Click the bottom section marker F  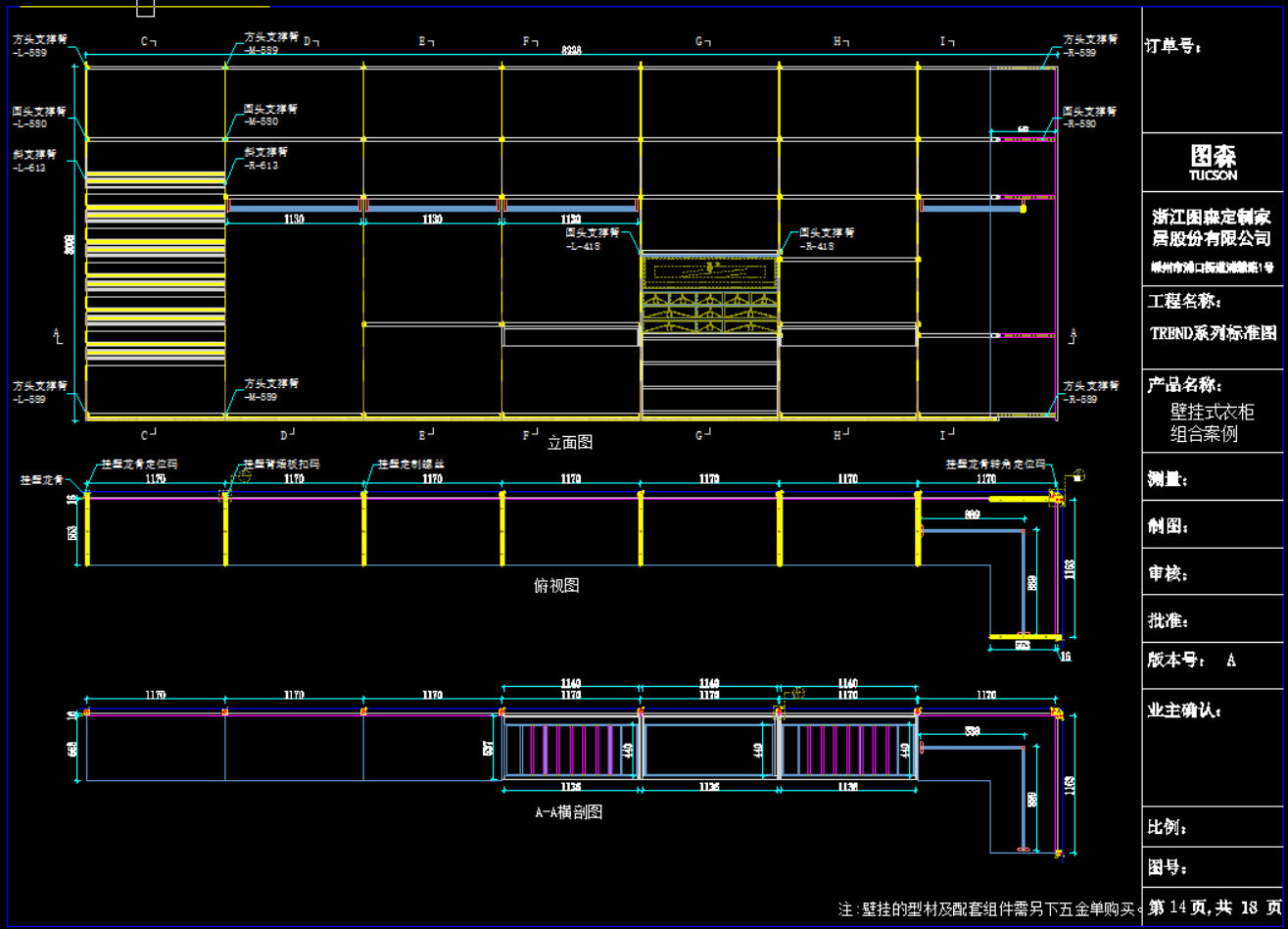point(531,434)
